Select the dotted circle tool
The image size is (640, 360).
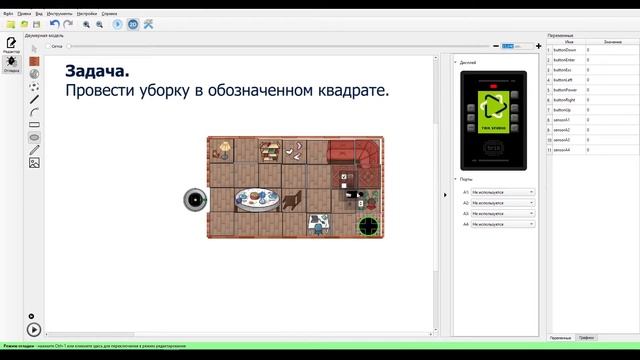(x=34, y=87)
